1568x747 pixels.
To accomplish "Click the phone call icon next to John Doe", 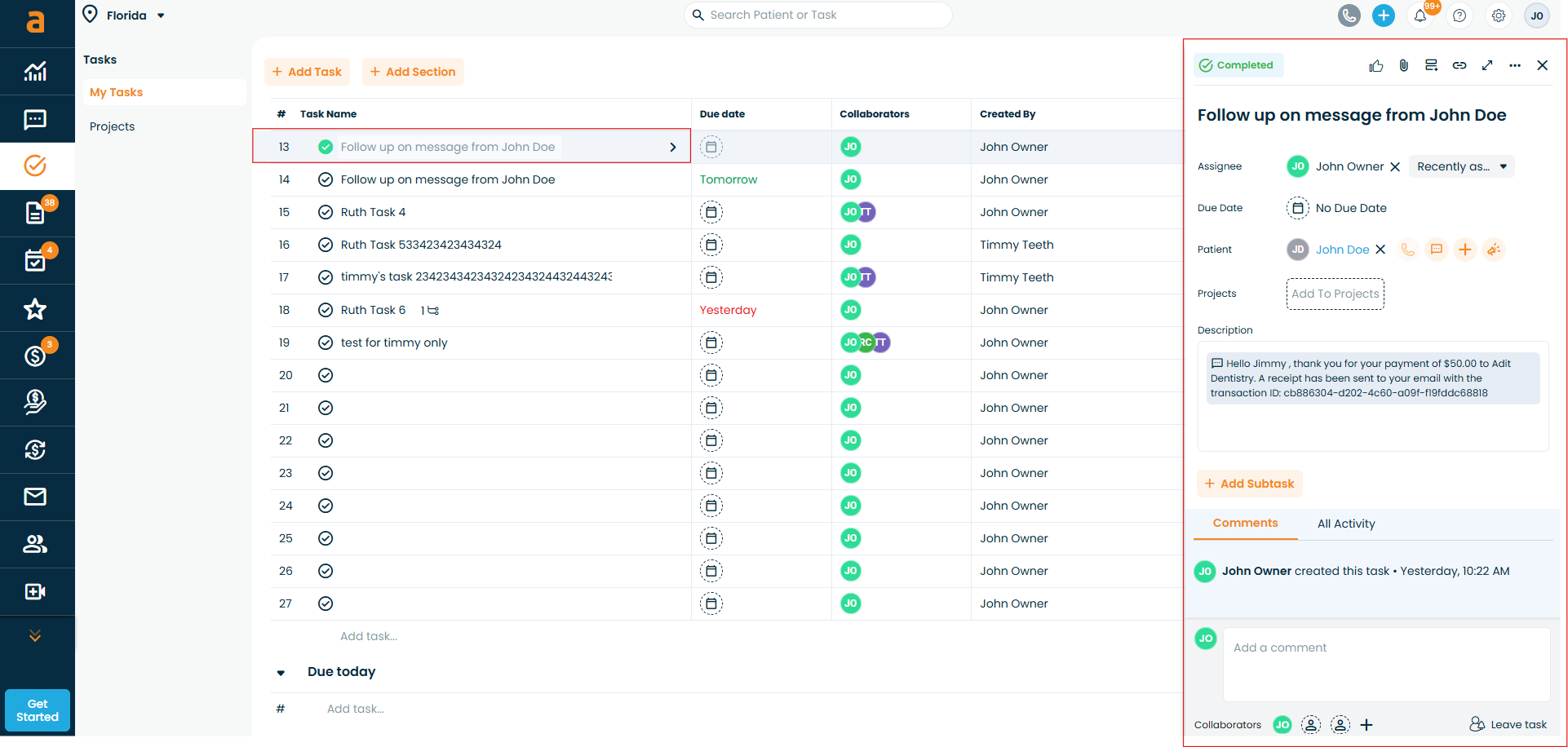I will coord(1408,250).
